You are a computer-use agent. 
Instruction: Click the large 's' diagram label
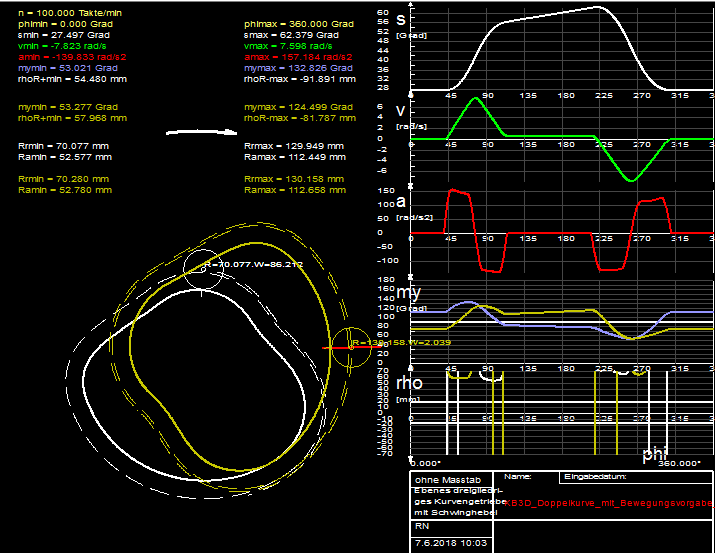pyautogui.click(x=401, y=19)
